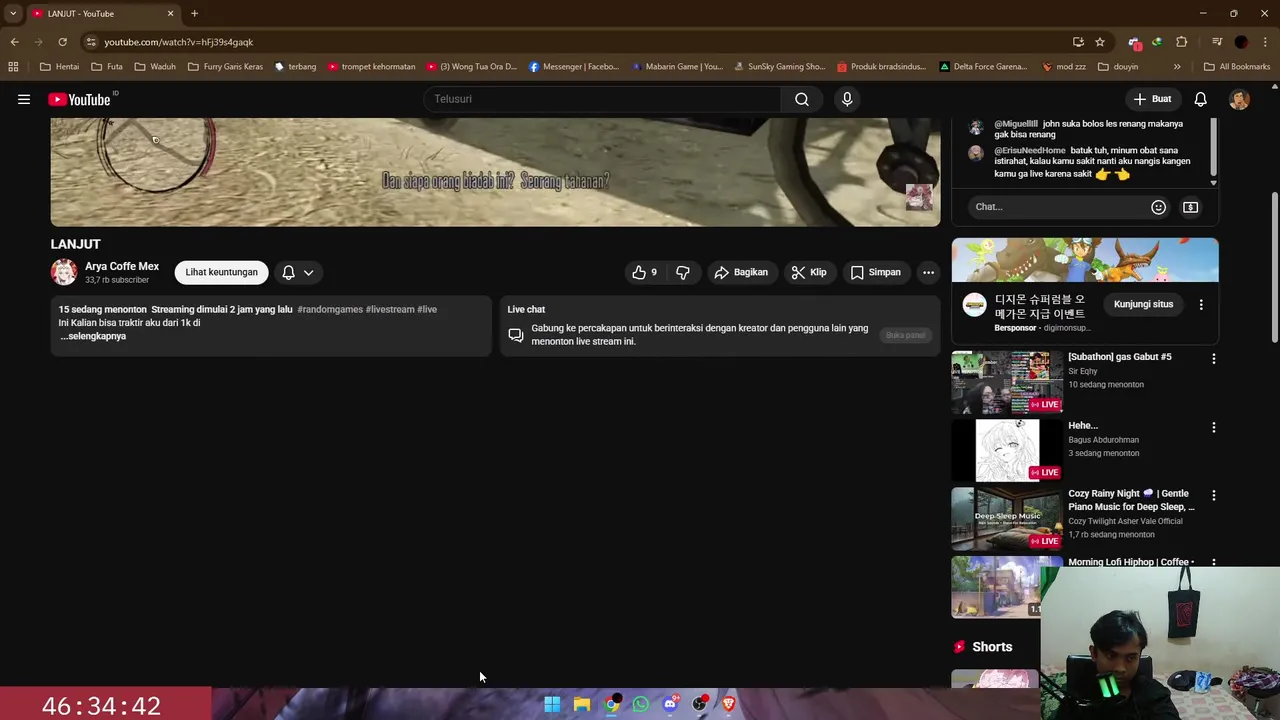Open site information icon in address bar
Viewport: 1280px width, 720px height.
click(x=91, y=42)
